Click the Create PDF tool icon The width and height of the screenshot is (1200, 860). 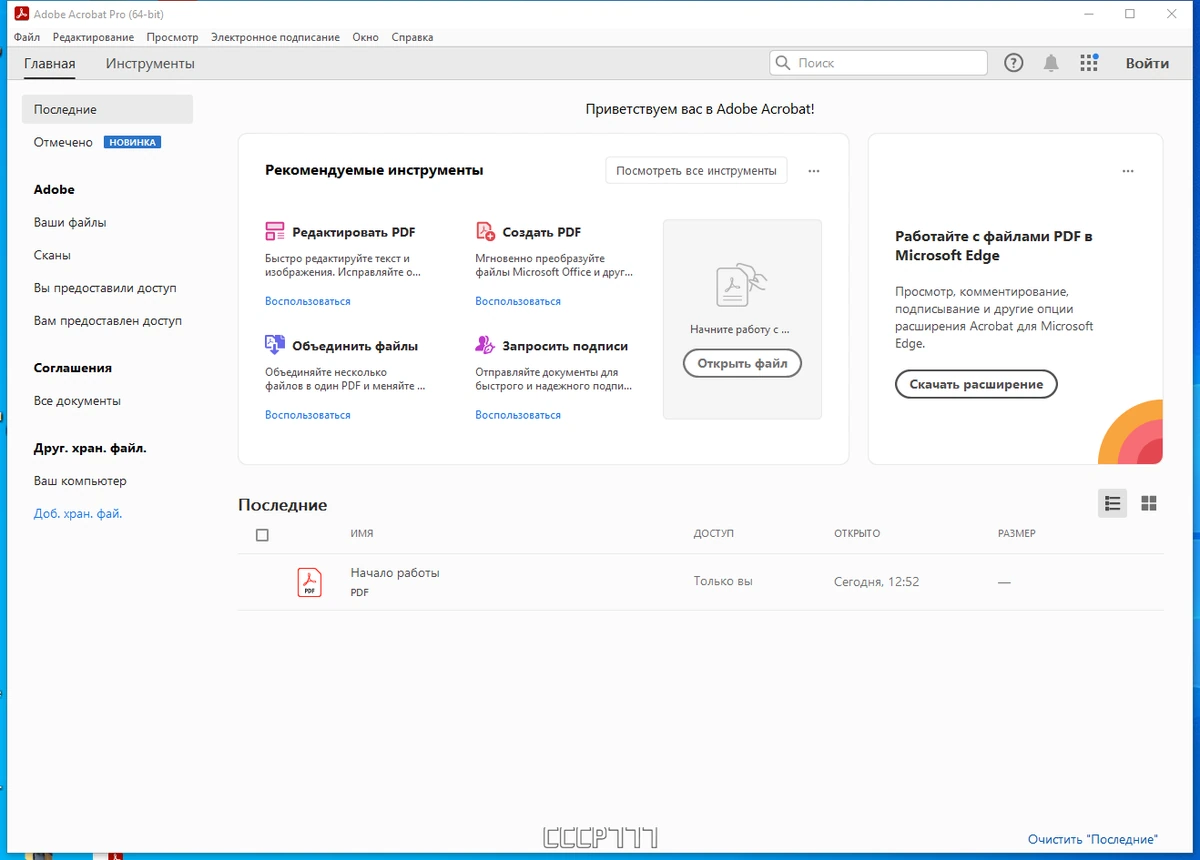pyautogui.click(x=485, y=232)
